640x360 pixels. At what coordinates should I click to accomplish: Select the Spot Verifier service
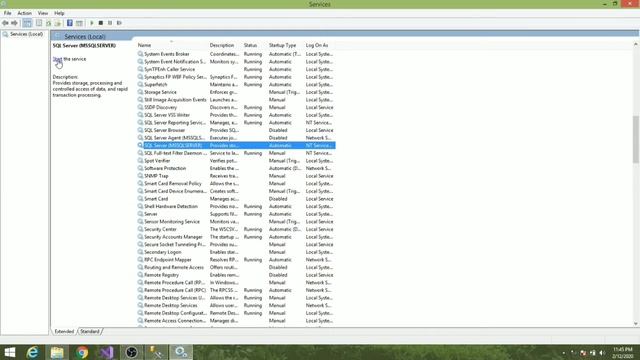tap(236, 161)
